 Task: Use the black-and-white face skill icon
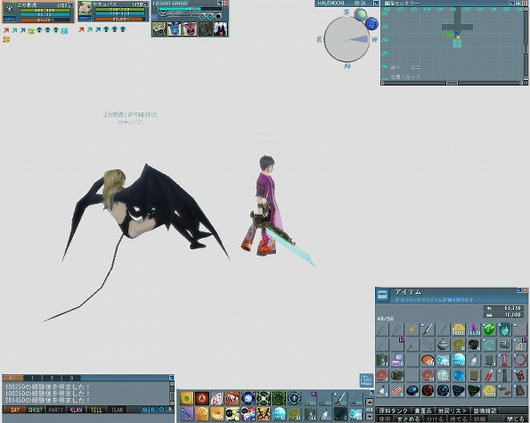coord(233,414)
